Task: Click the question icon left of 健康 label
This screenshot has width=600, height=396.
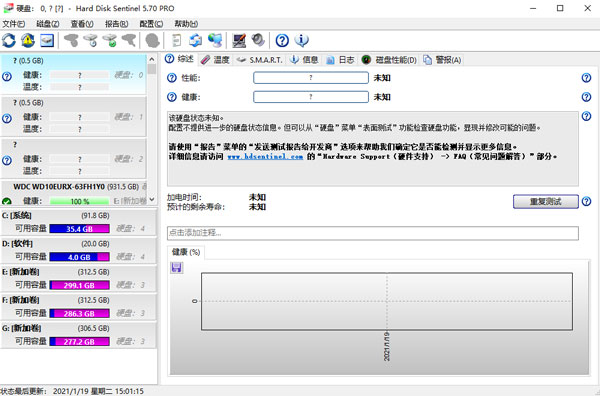Action: click(172, 97)
